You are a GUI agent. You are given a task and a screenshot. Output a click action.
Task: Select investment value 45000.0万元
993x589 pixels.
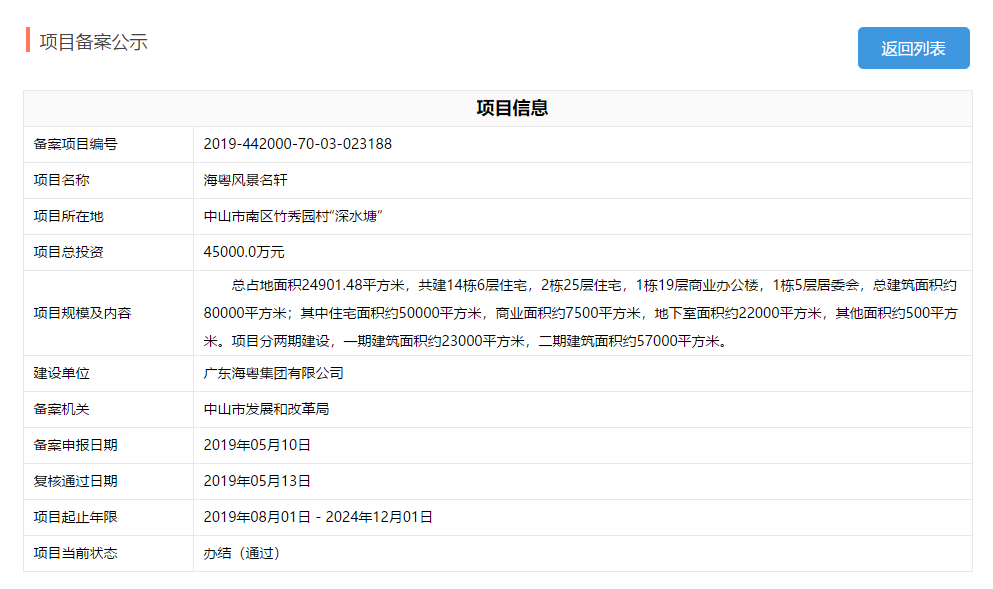pyautogui.click(x=244, y=252)
